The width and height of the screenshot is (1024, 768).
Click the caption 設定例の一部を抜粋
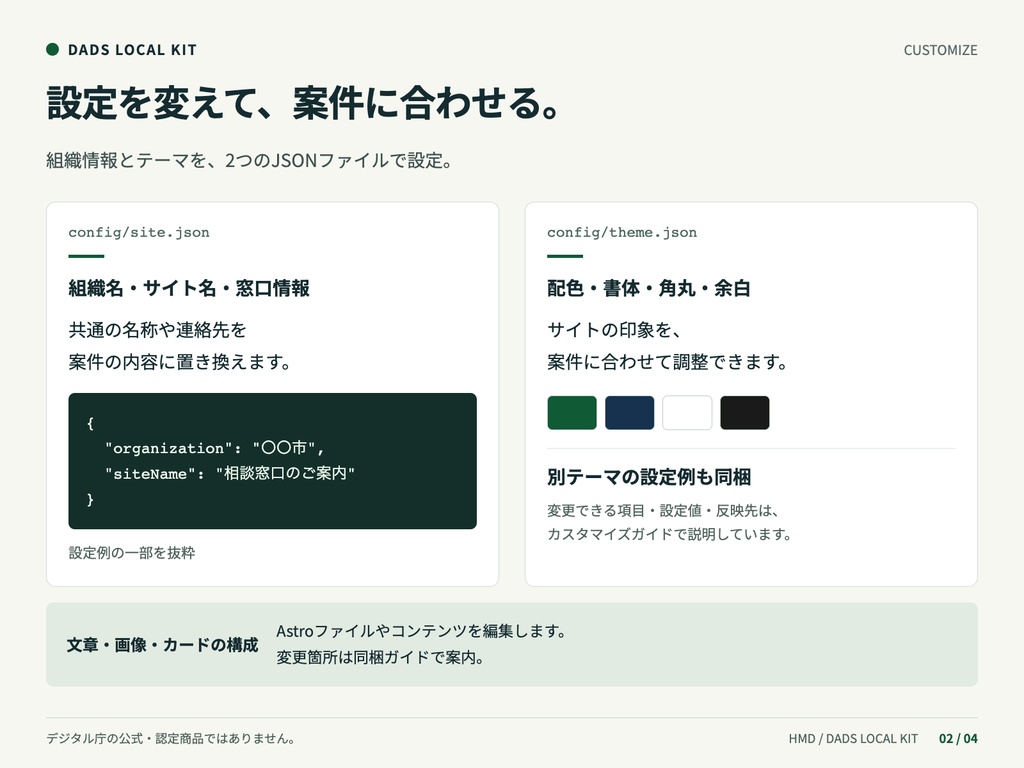pos(132,552)
